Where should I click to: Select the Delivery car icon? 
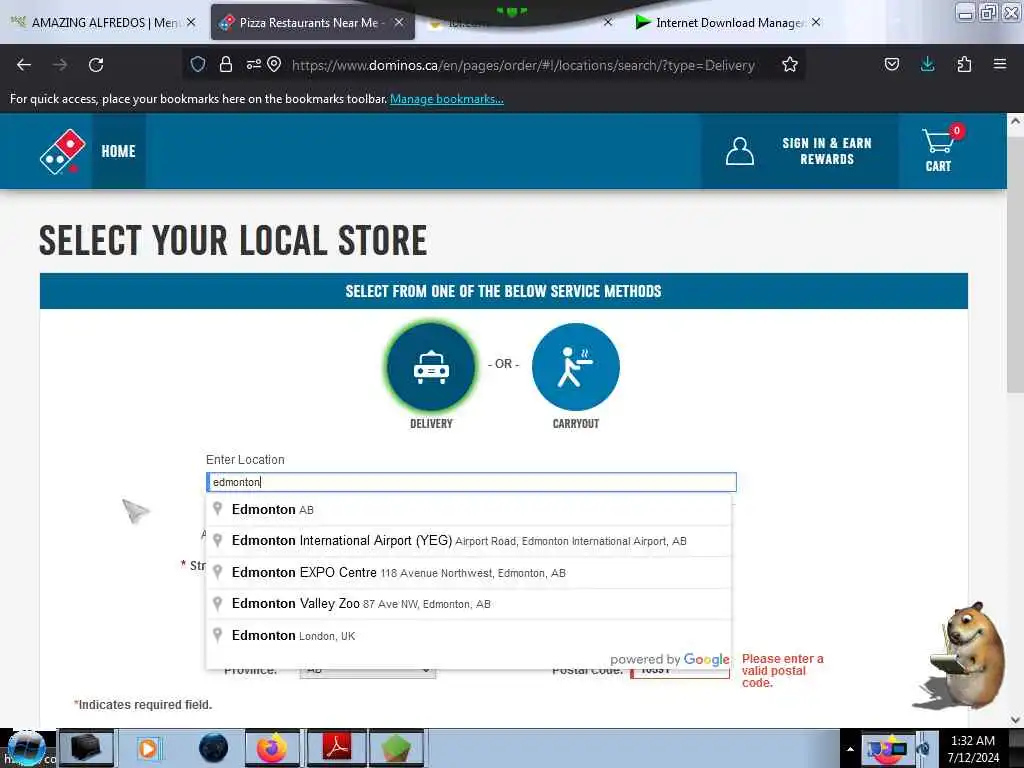(431, 367)
